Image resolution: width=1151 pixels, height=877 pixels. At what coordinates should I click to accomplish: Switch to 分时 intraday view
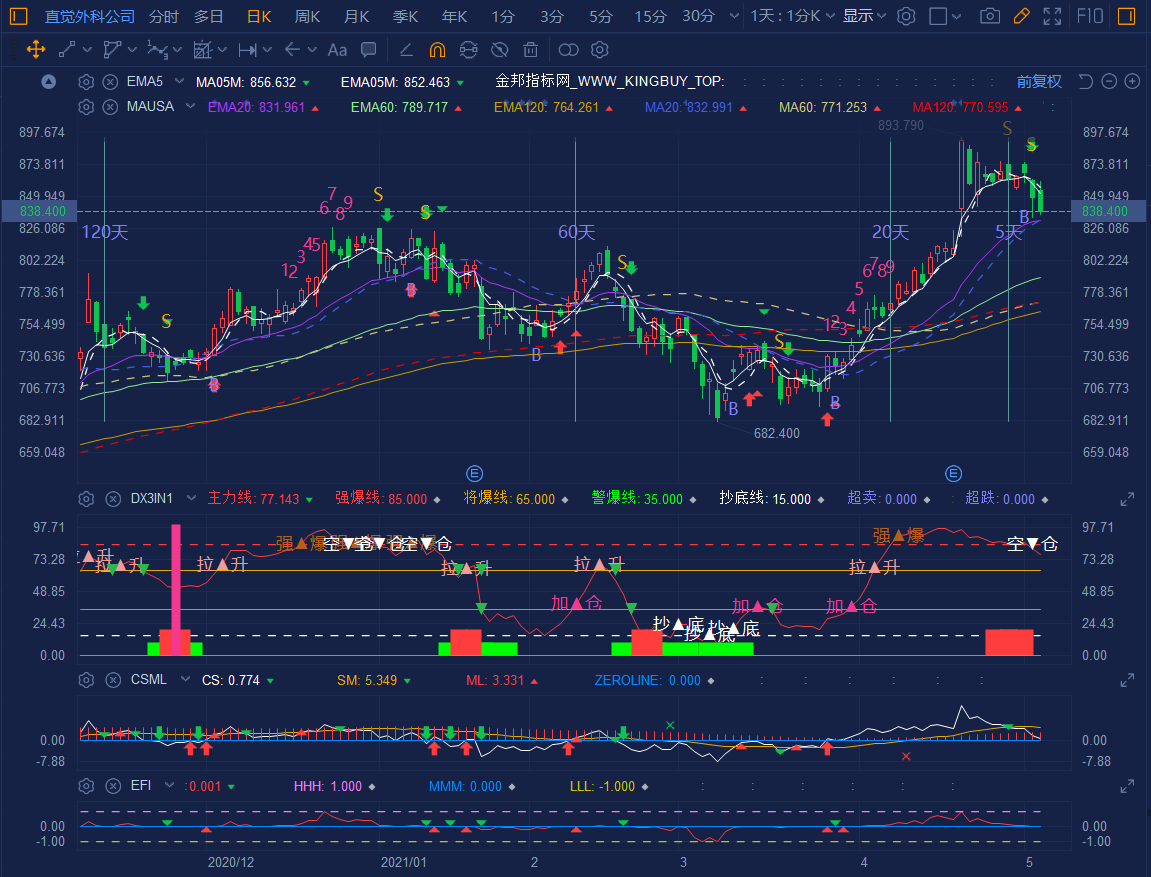click(x=164, y=16)
